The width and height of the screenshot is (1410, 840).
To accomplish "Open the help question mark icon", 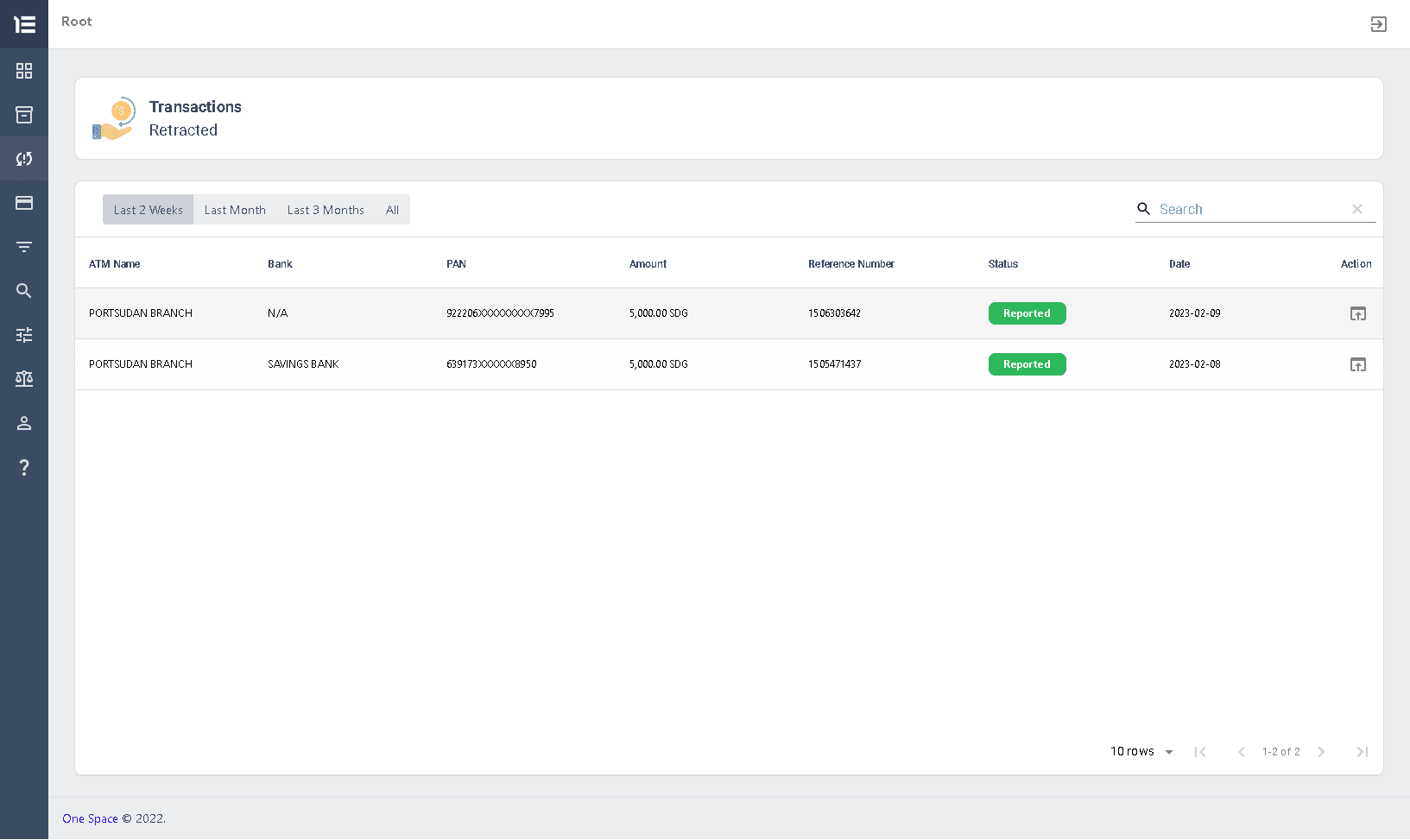I will coord(24,467).
